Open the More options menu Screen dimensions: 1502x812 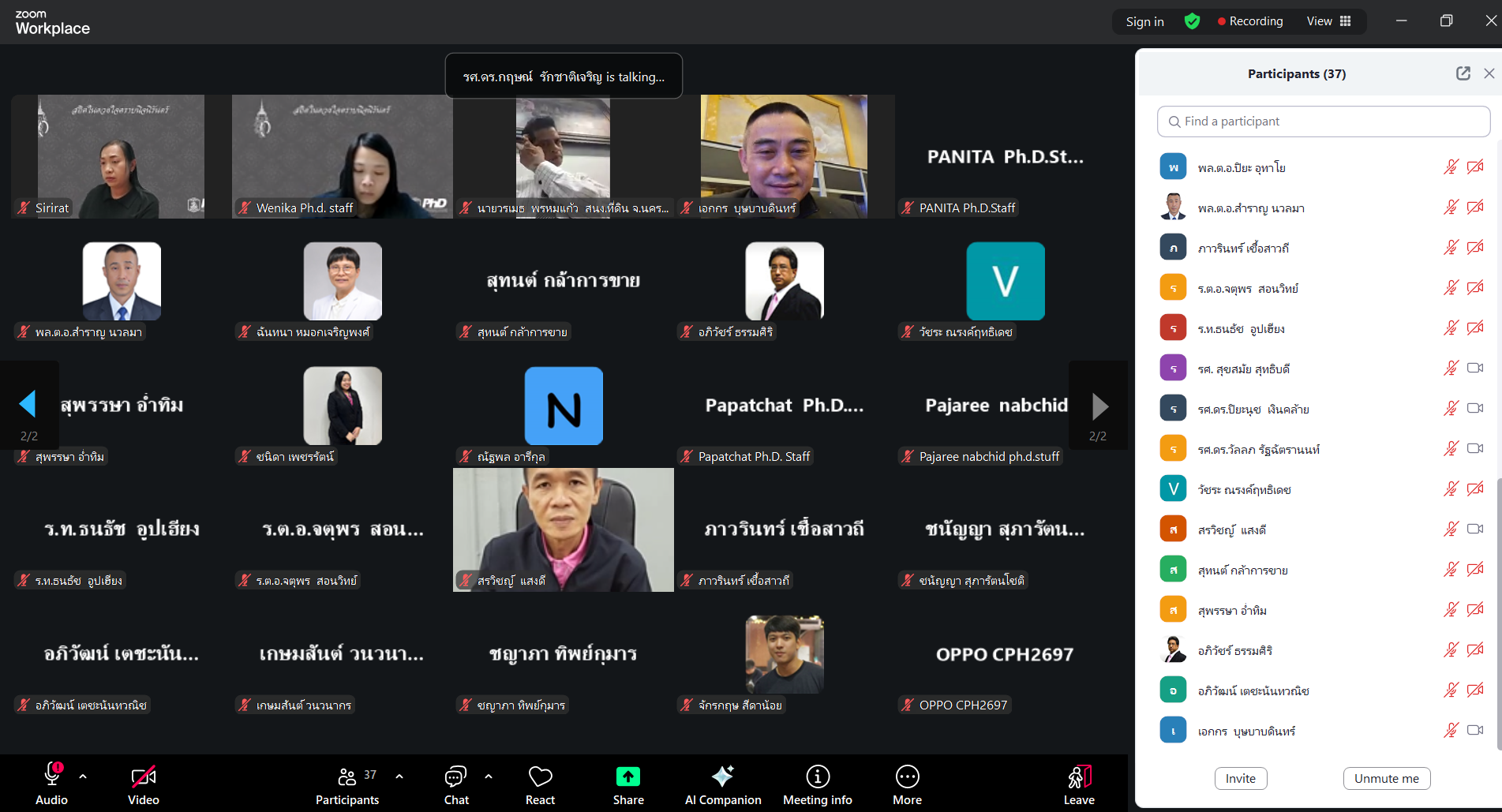(x=907, y=784)
